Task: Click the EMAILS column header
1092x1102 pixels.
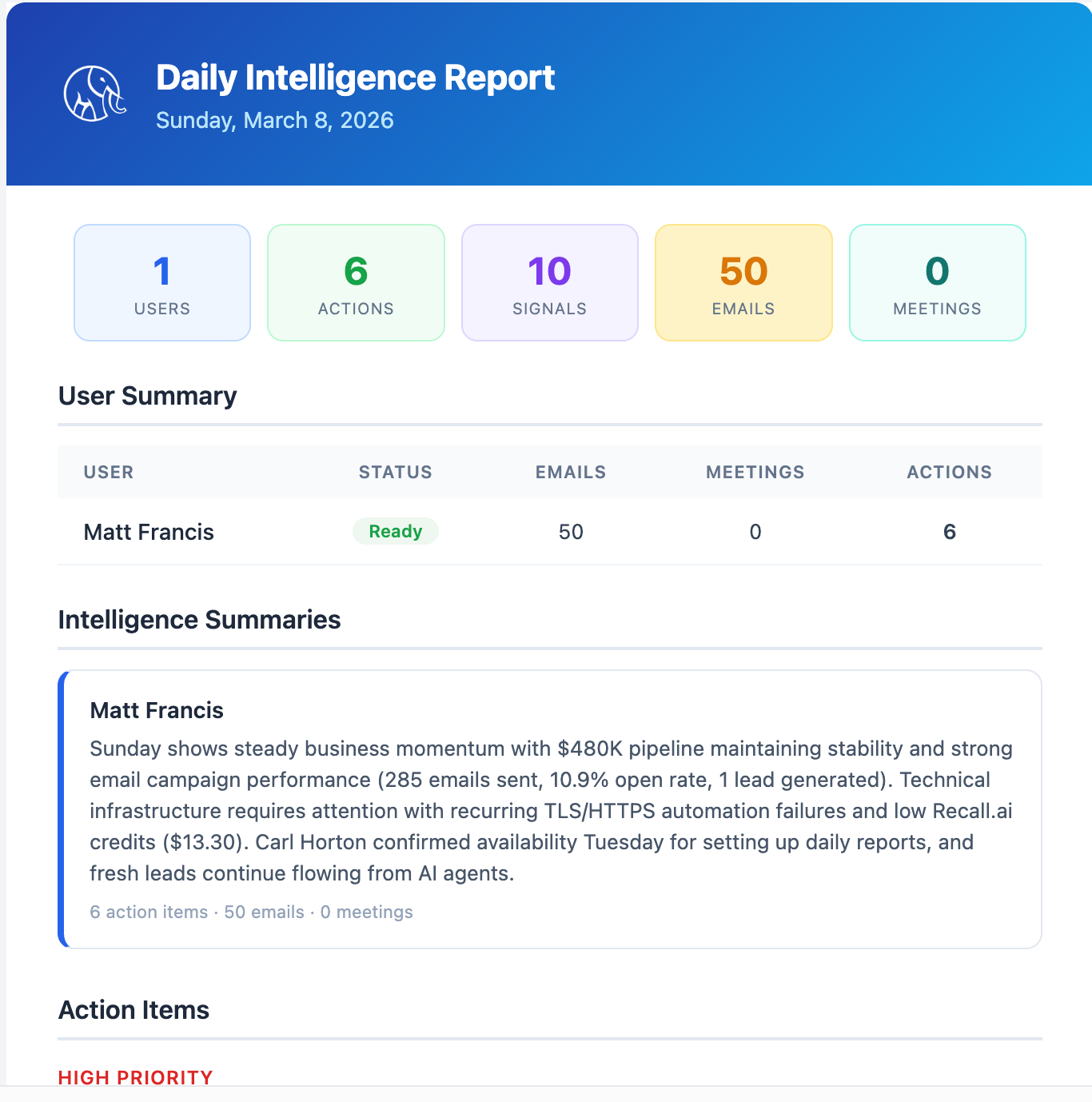Action: click(x=570, y=472)
